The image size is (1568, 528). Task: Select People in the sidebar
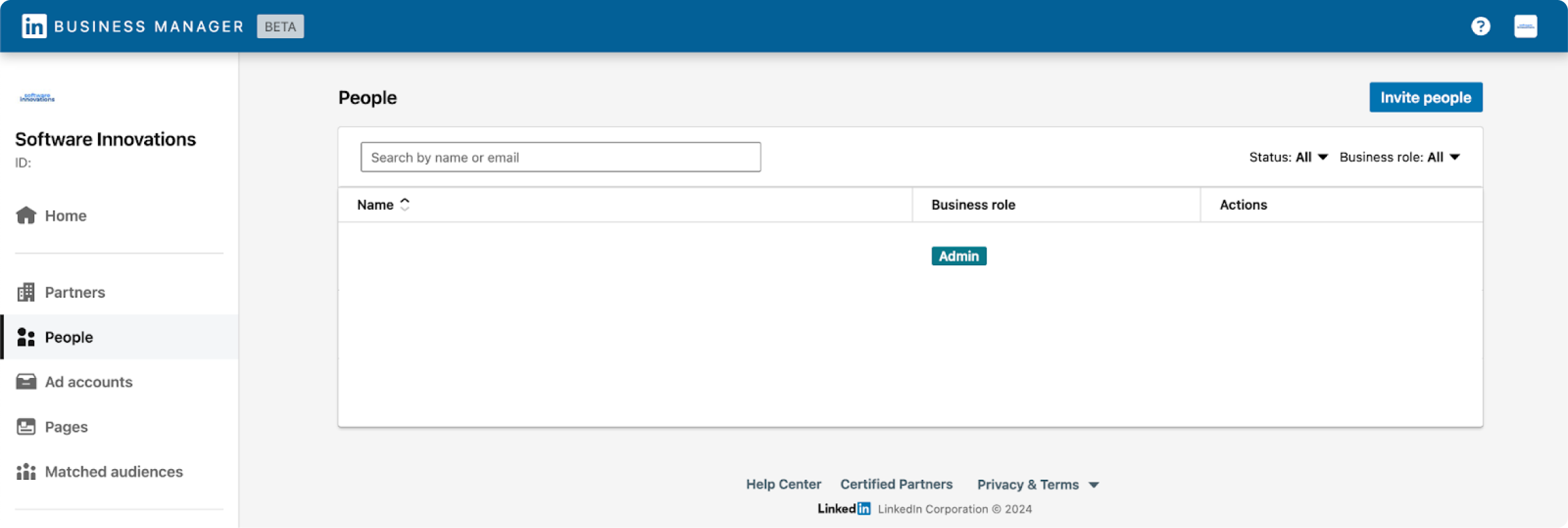119,337
